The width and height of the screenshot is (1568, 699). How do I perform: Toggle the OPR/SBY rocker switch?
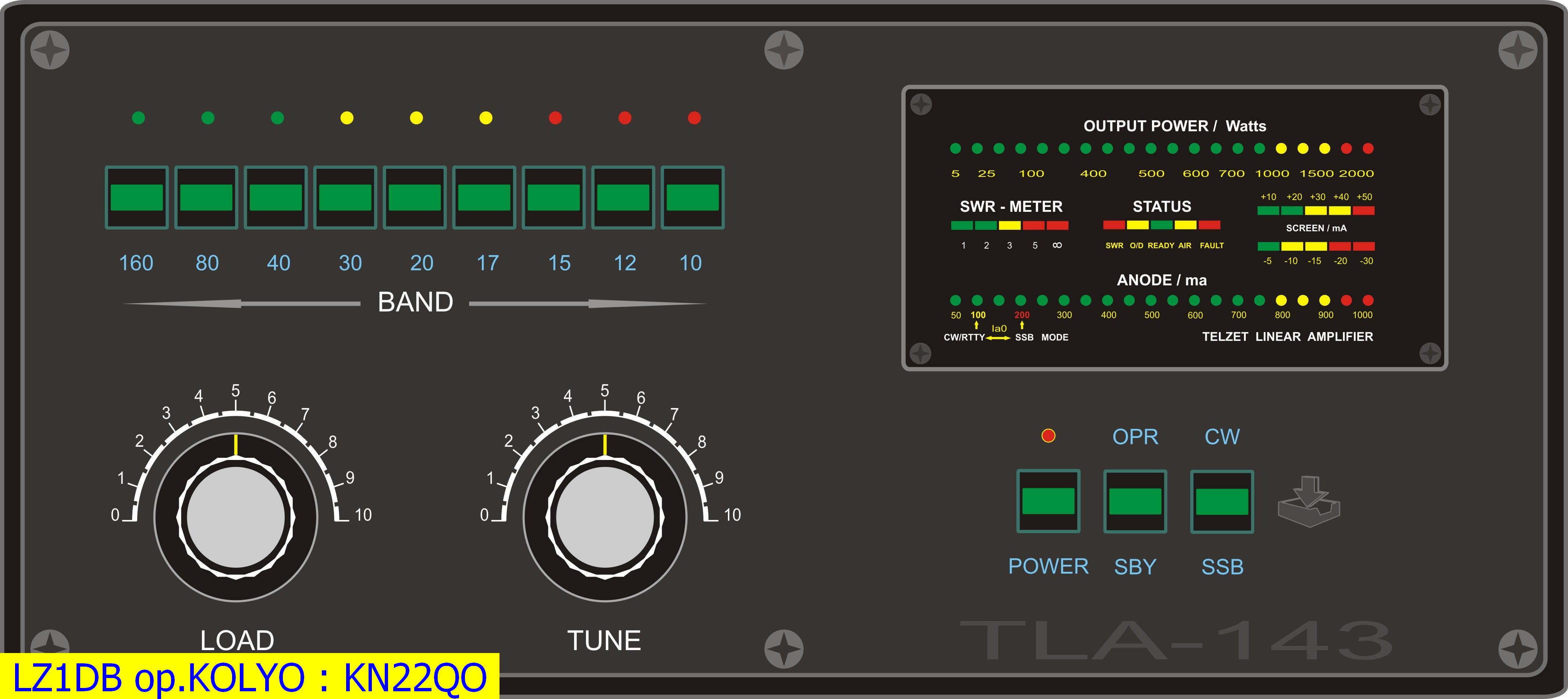(1135, 501)
